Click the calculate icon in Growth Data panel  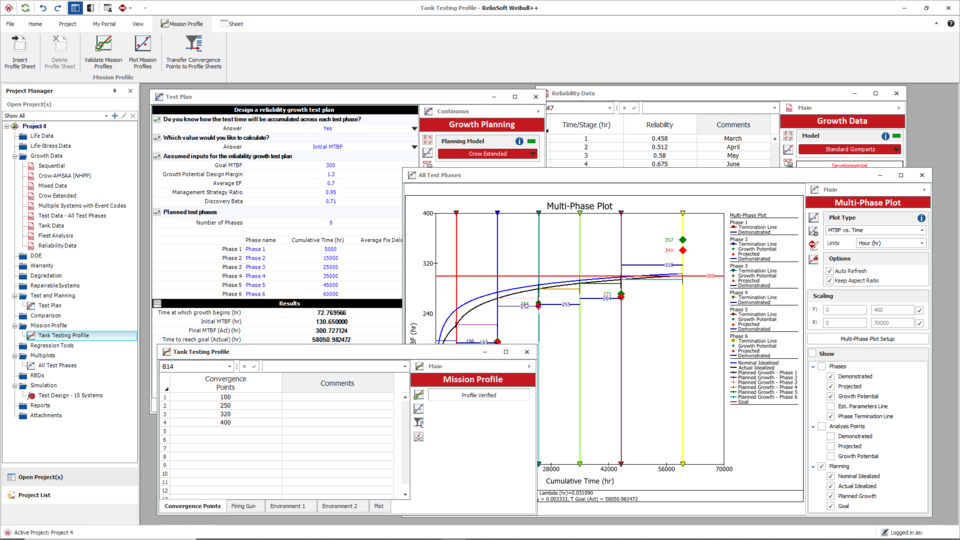point(788,136)
